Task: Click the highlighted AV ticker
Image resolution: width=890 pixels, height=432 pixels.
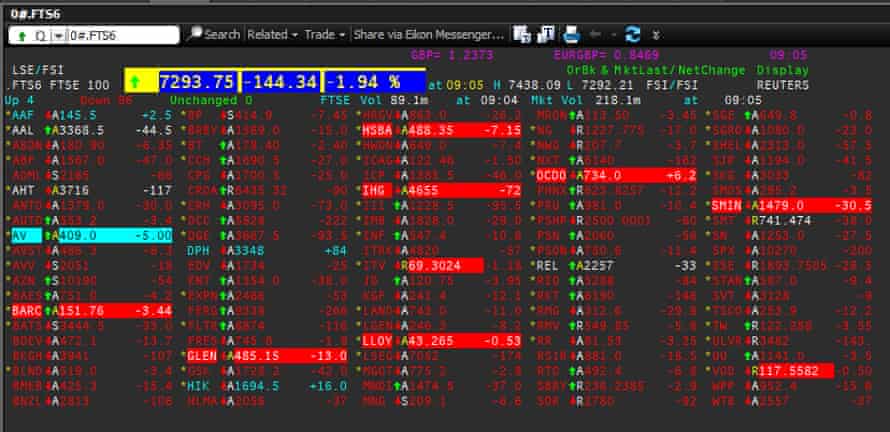Action: click(x=26, y=235)
